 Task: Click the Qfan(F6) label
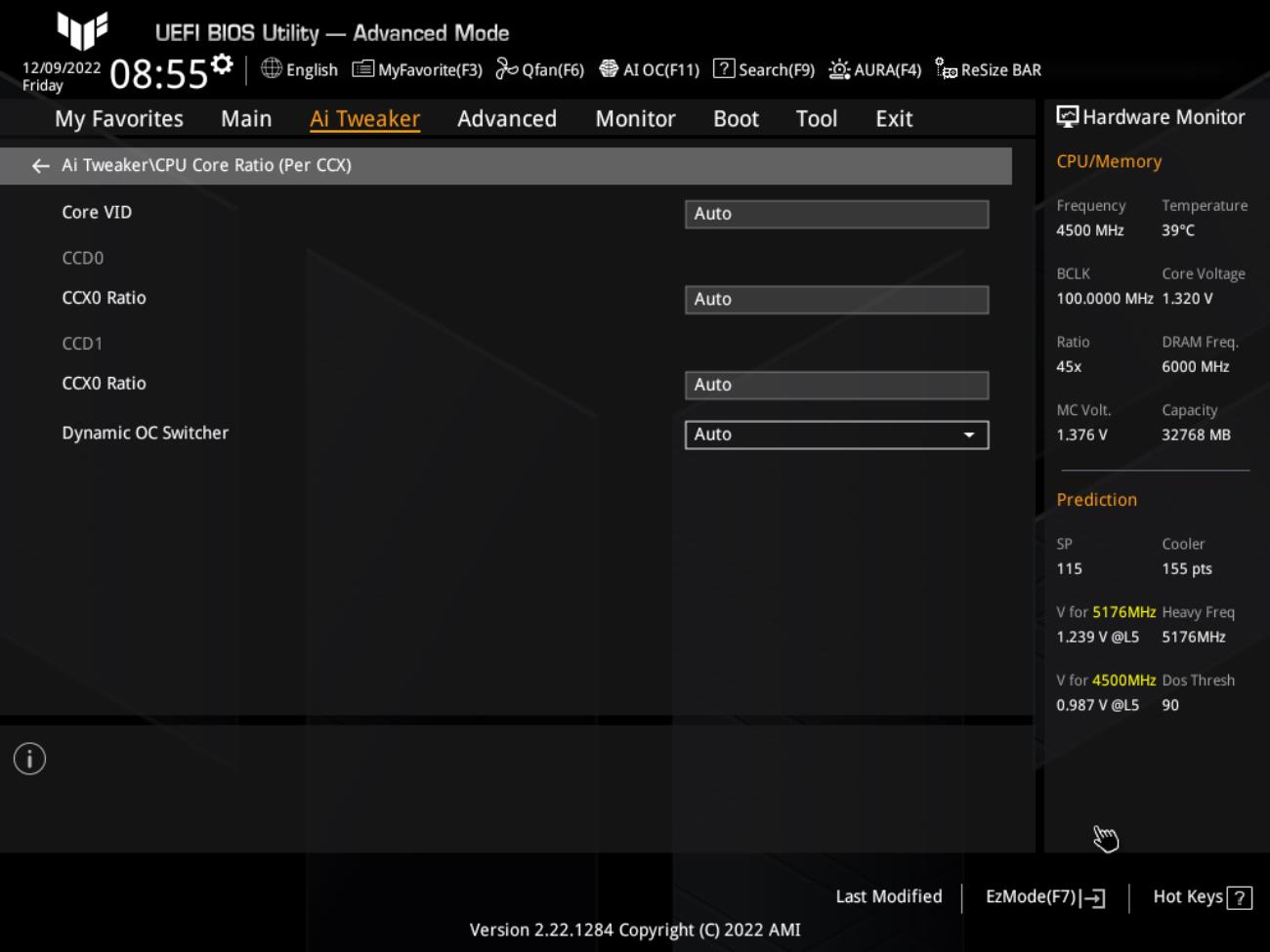pyautogui.click(x=553, y=70)
